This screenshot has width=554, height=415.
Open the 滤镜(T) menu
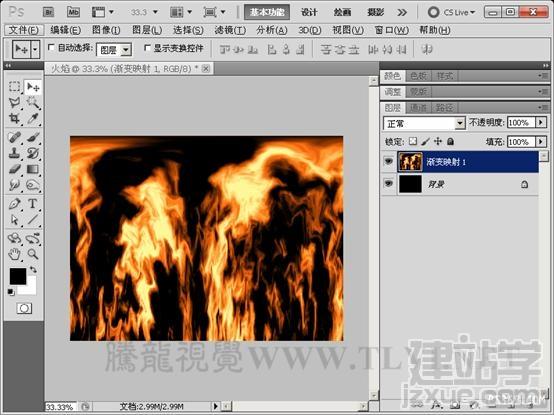pos(230,30)
